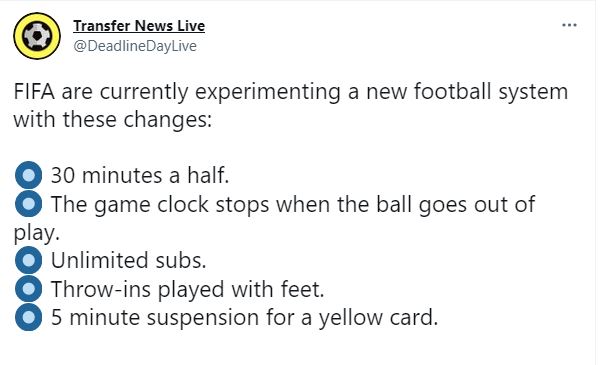Click the phrase "new football system"
The image size is (607, 365).
pyautogui.click(x=467, y=93)
